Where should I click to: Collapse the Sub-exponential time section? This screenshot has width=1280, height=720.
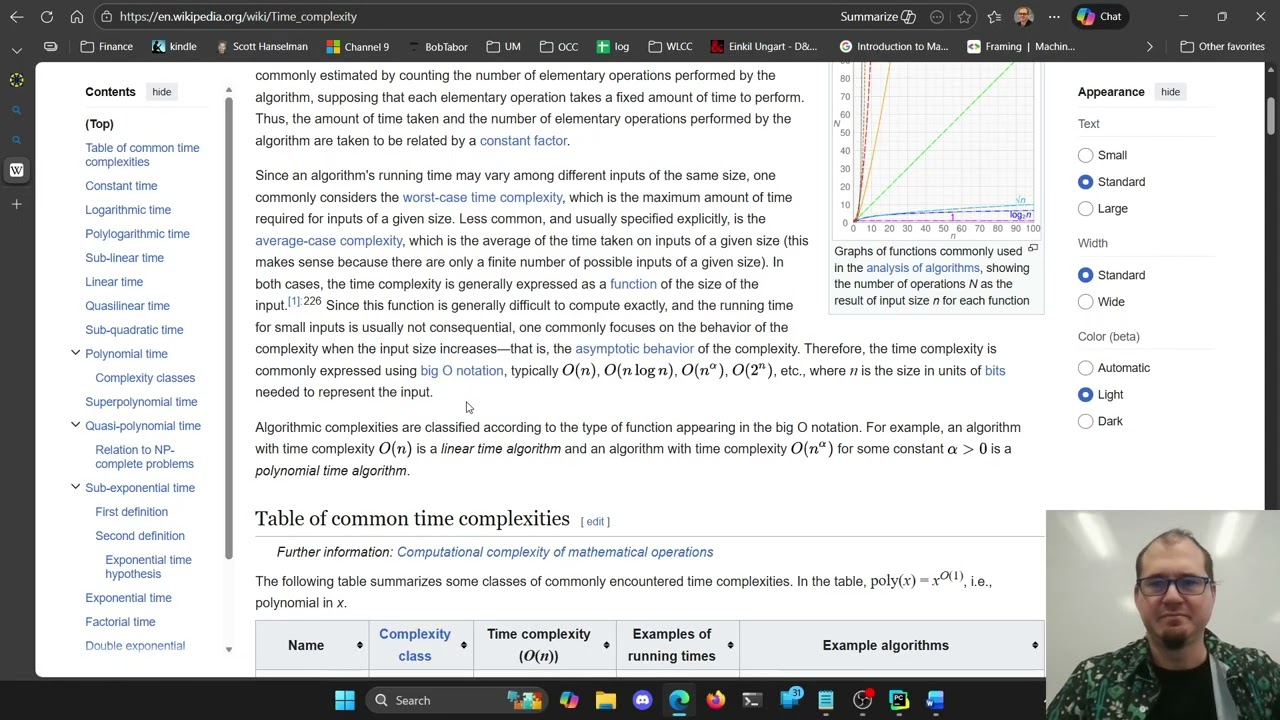(x=75, y=487)
